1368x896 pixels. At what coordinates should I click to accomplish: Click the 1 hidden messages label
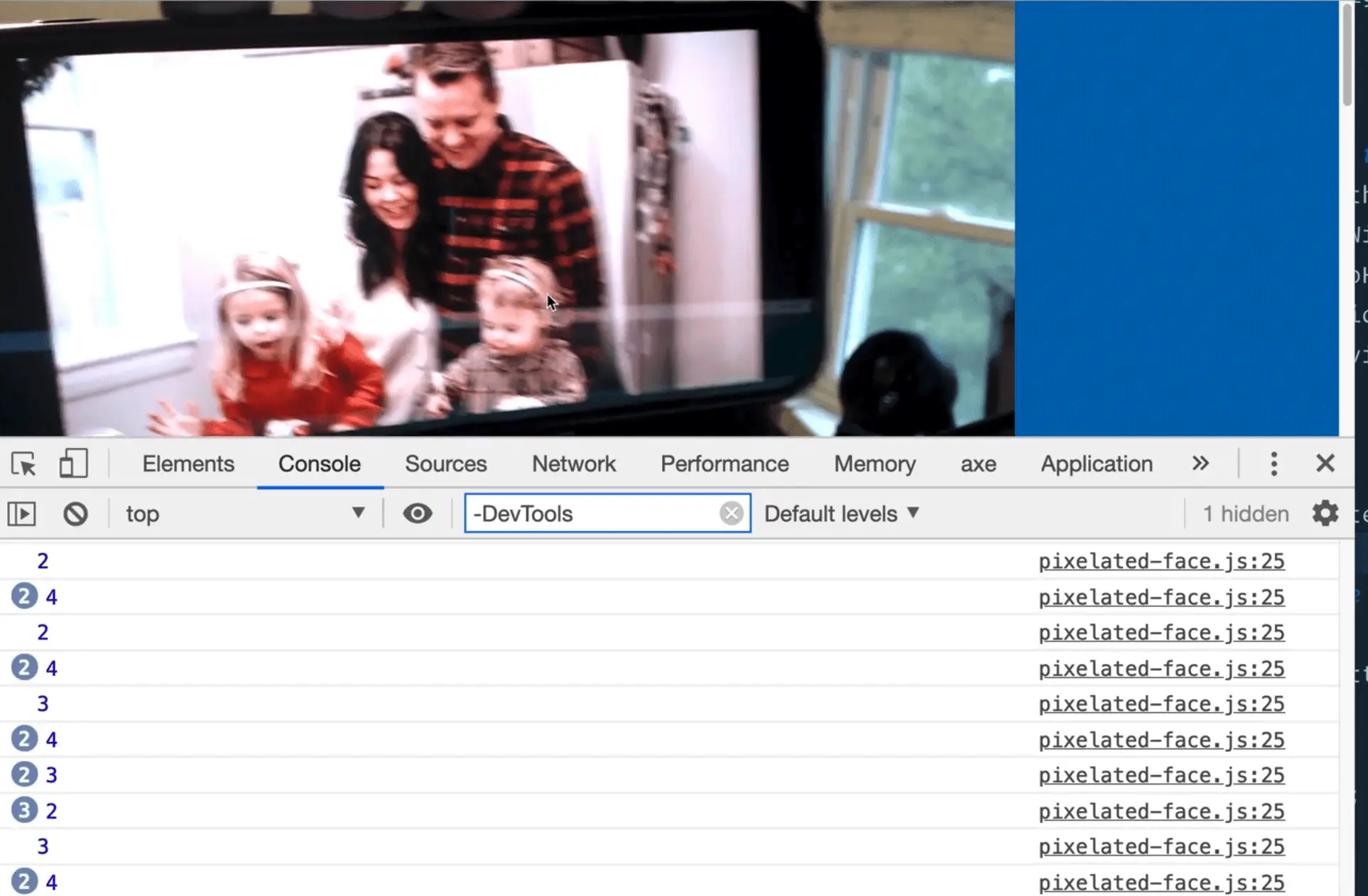click(1245, 513)
